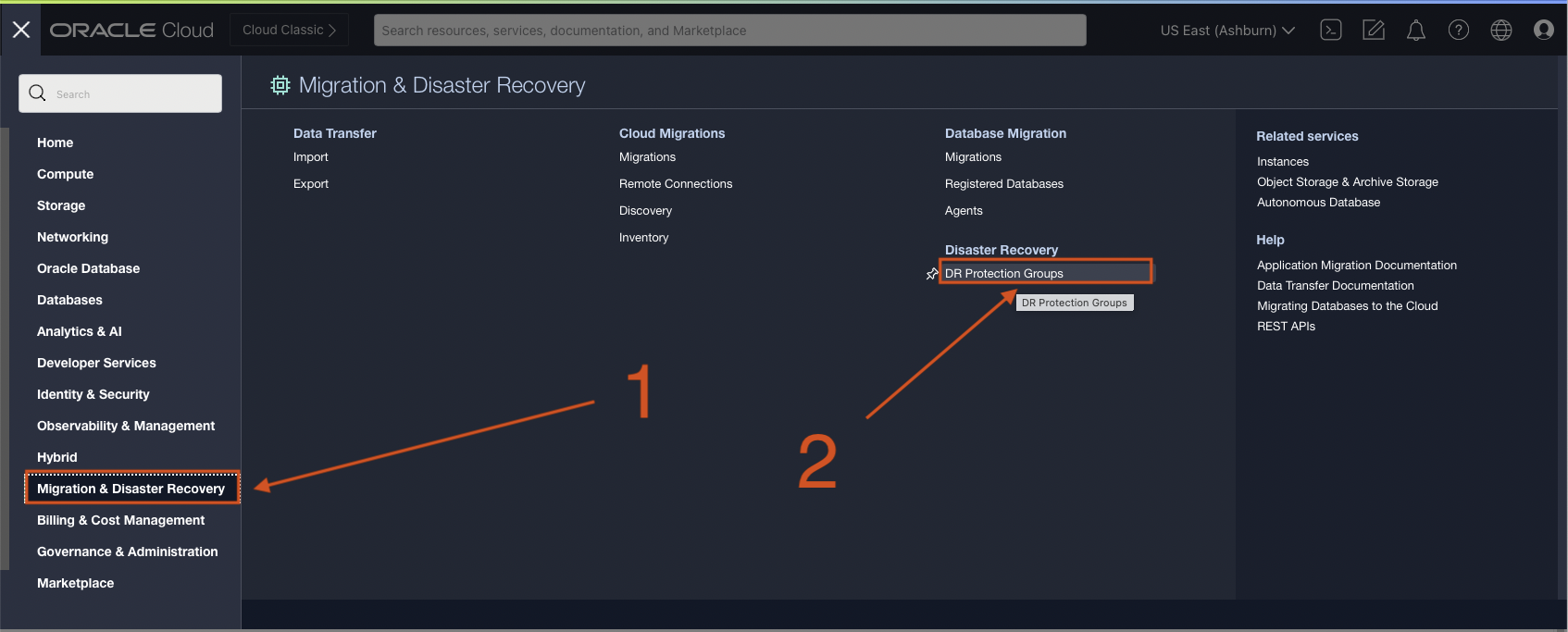The height and width of the screenshot is (632, 1568).
Task: Click the Oracle Cloud logo
Action: pos(131,30)
